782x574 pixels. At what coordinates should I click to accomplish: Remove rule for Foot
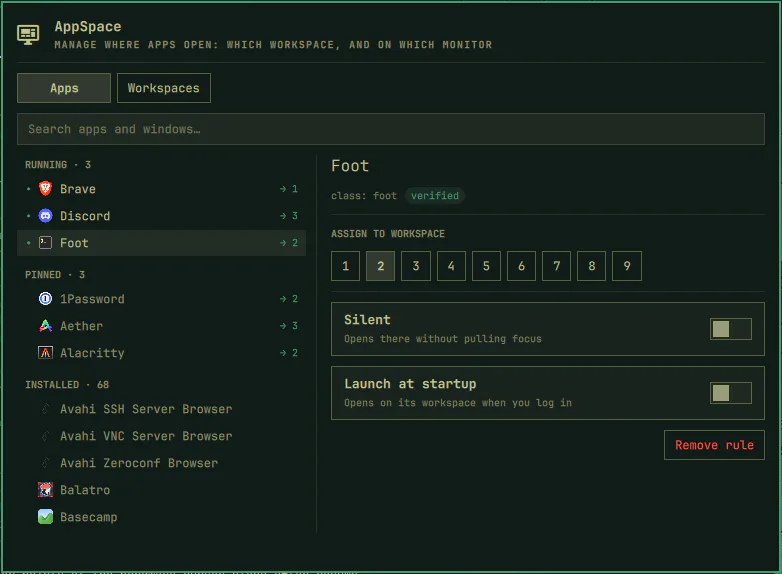coord(714,445)
